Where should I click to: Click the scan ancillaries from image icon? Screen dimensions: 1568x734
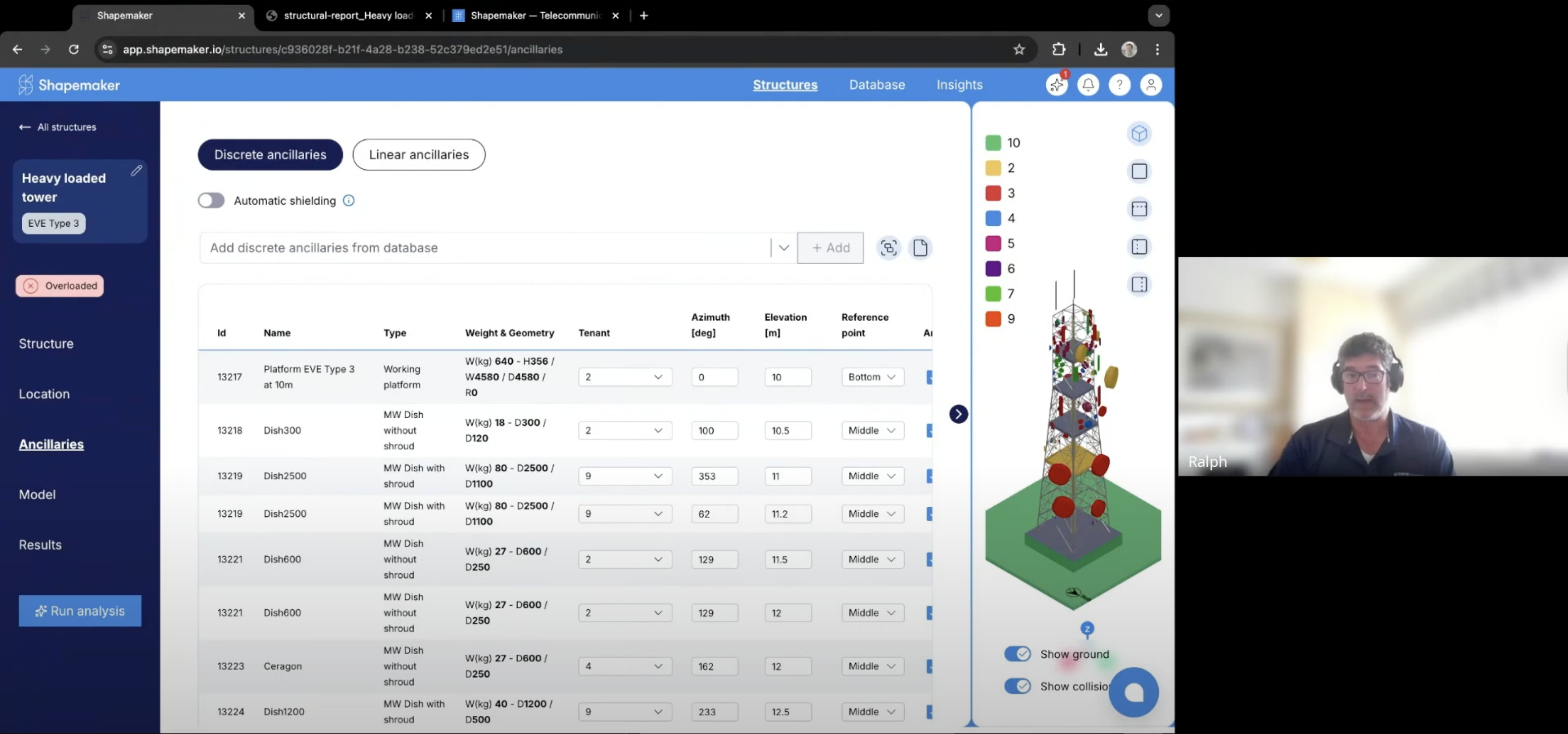coord(888,248)
